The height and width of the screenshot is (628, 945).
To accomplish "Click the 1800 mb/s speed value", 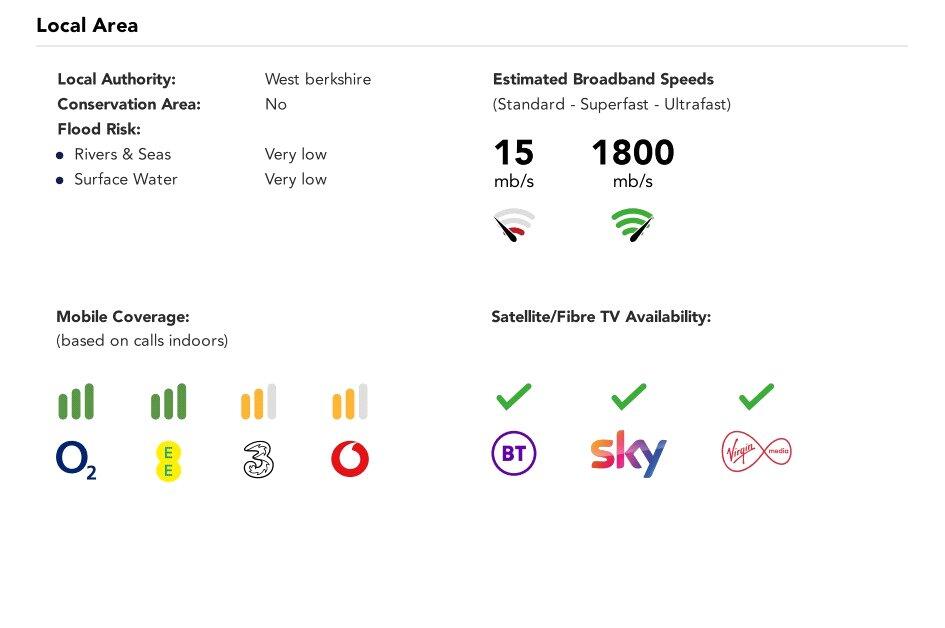I will point(632,154).
